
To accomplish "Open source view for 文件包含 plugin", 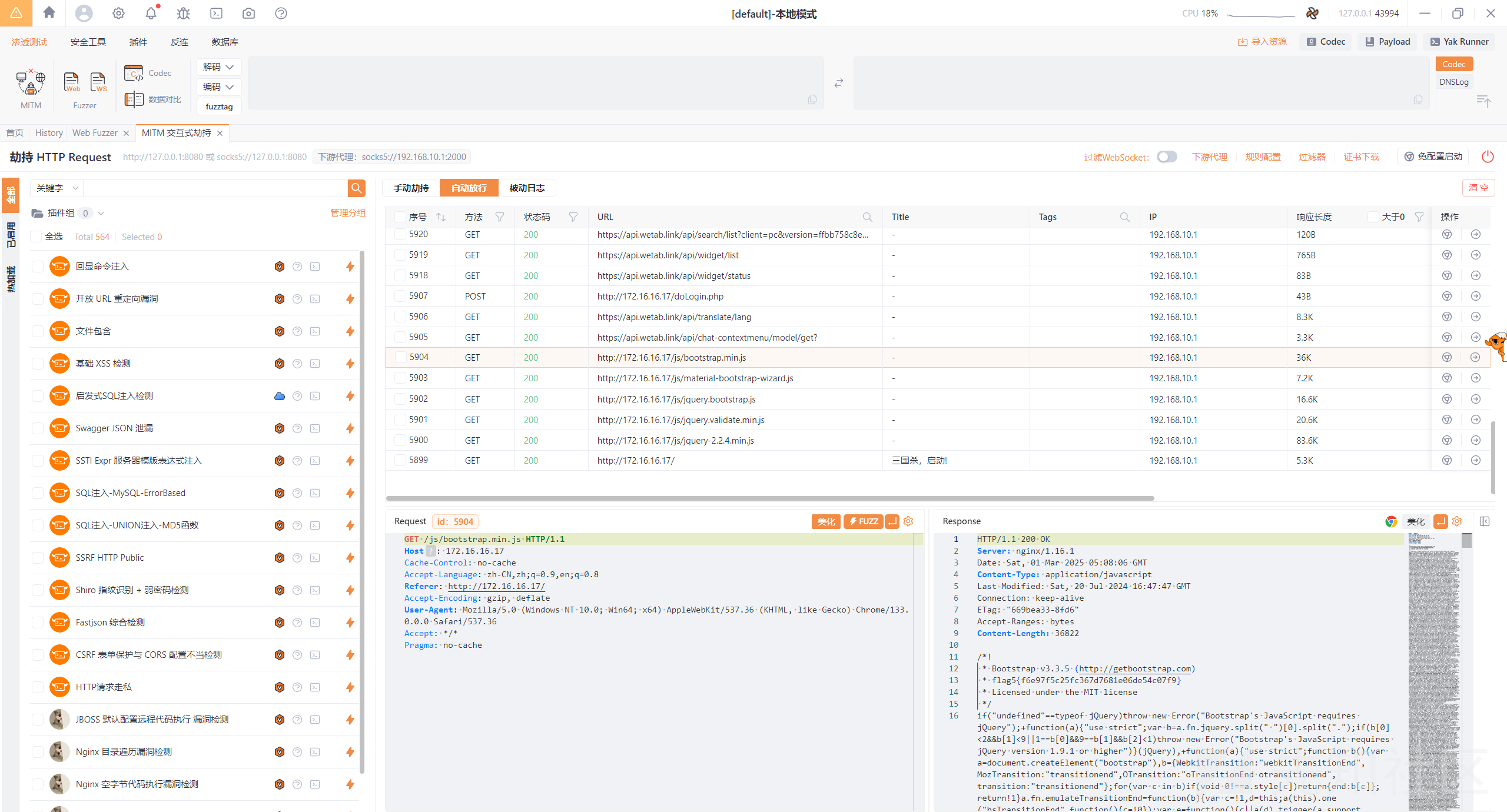I will pyautogui.click(x=315, y=331).
